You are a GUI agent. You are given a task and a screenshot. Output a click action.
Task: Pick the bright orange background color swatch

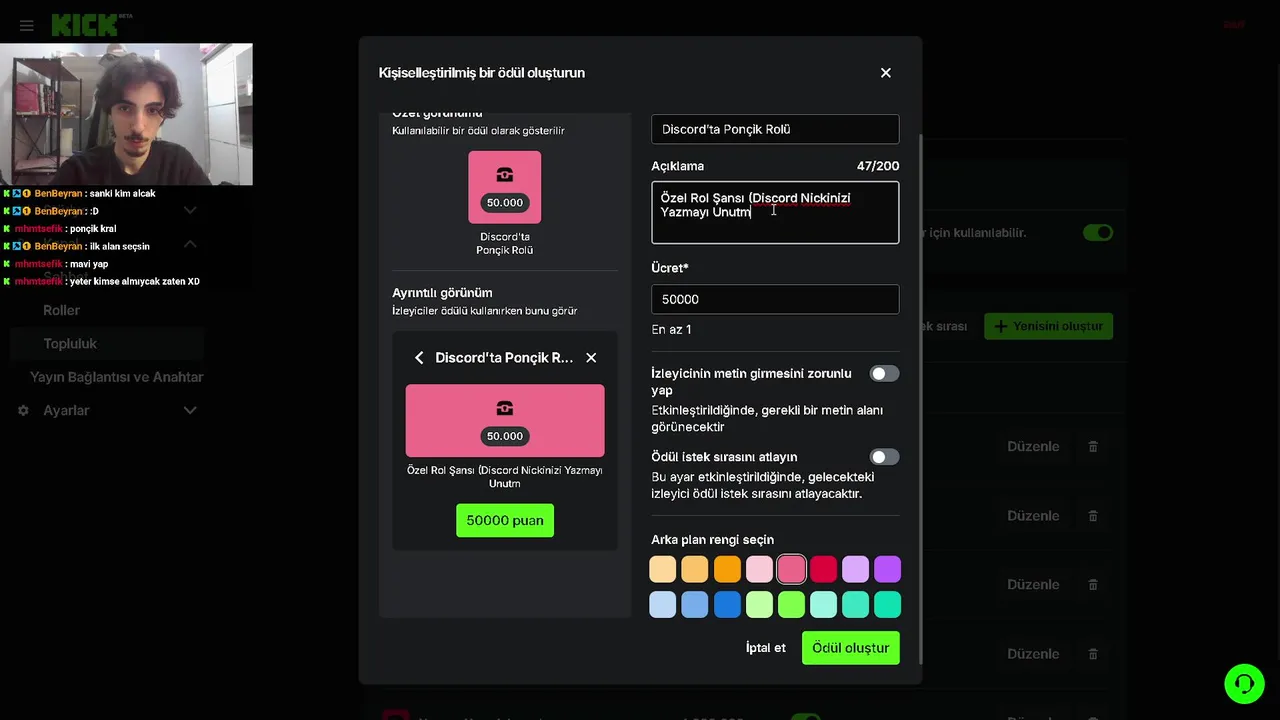click(x=727, y=569)
